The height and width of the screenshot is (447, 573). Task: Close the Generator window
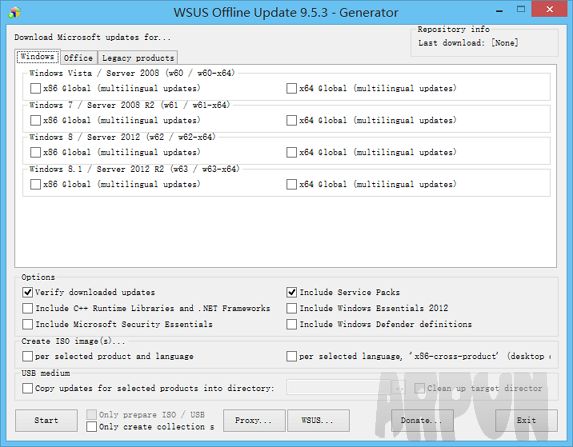pos(549,9)
